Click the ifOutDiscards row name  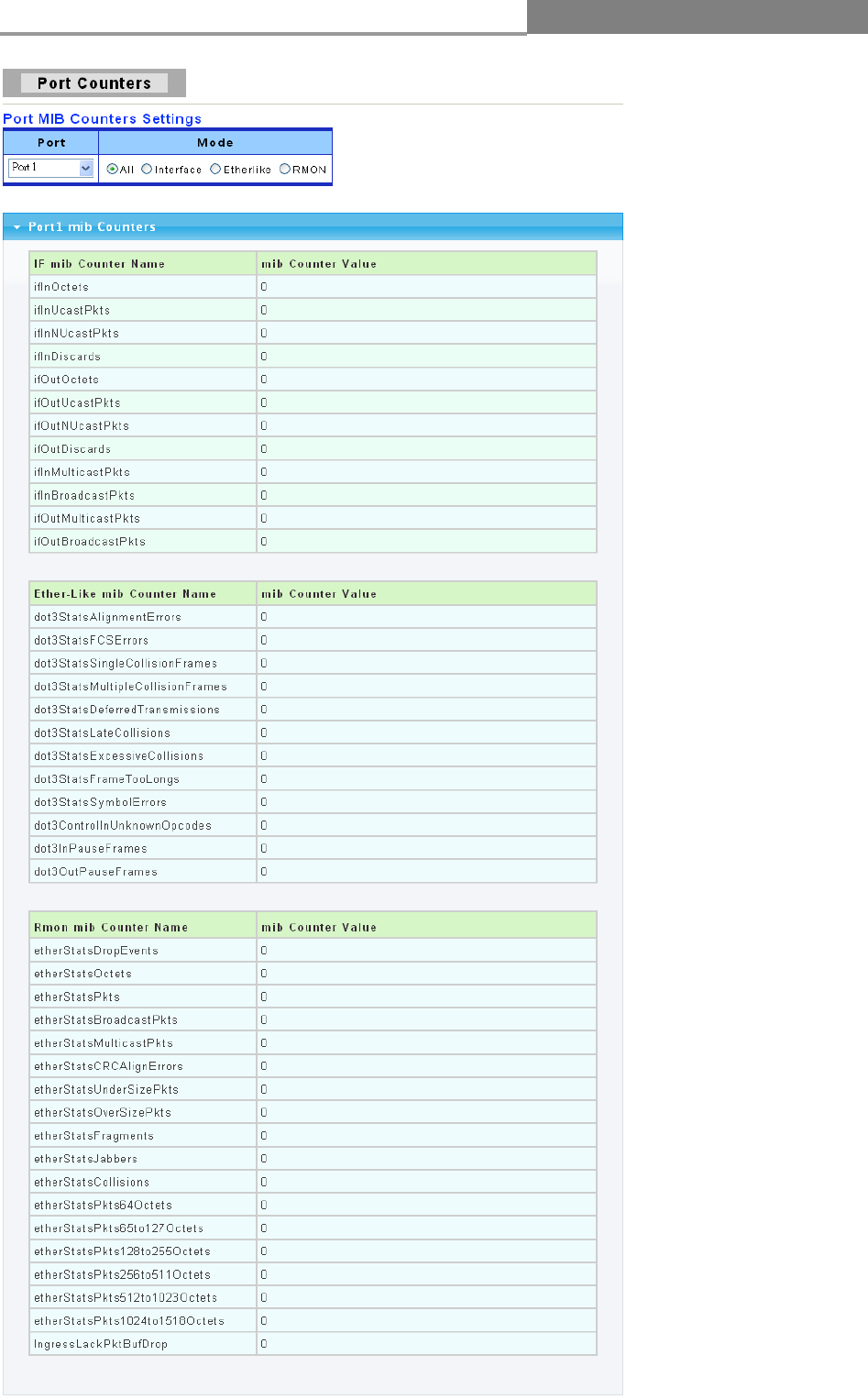(x=72, y=449)
